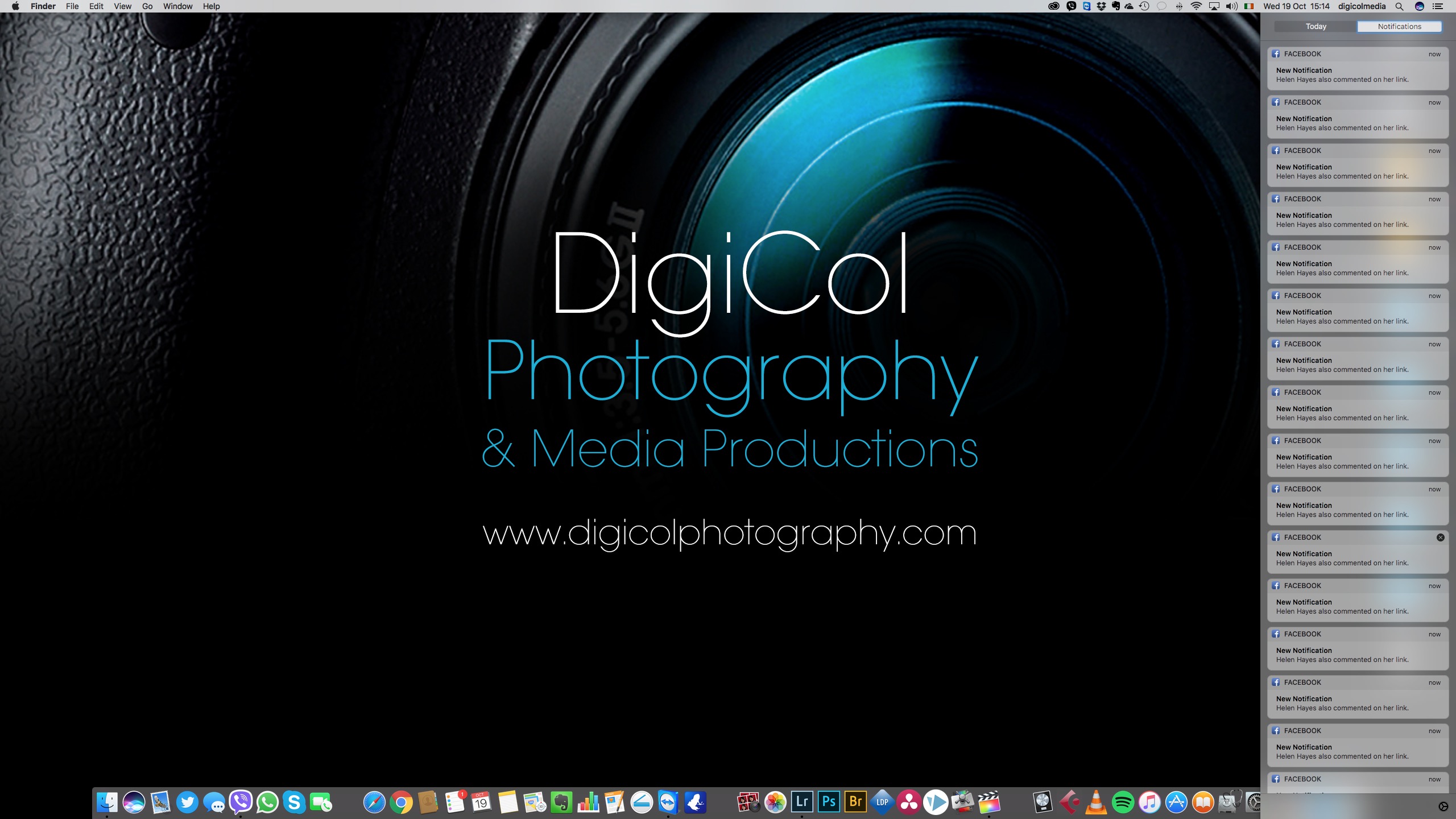Open Adobe Bridge in the dock

tap(855, 802)
